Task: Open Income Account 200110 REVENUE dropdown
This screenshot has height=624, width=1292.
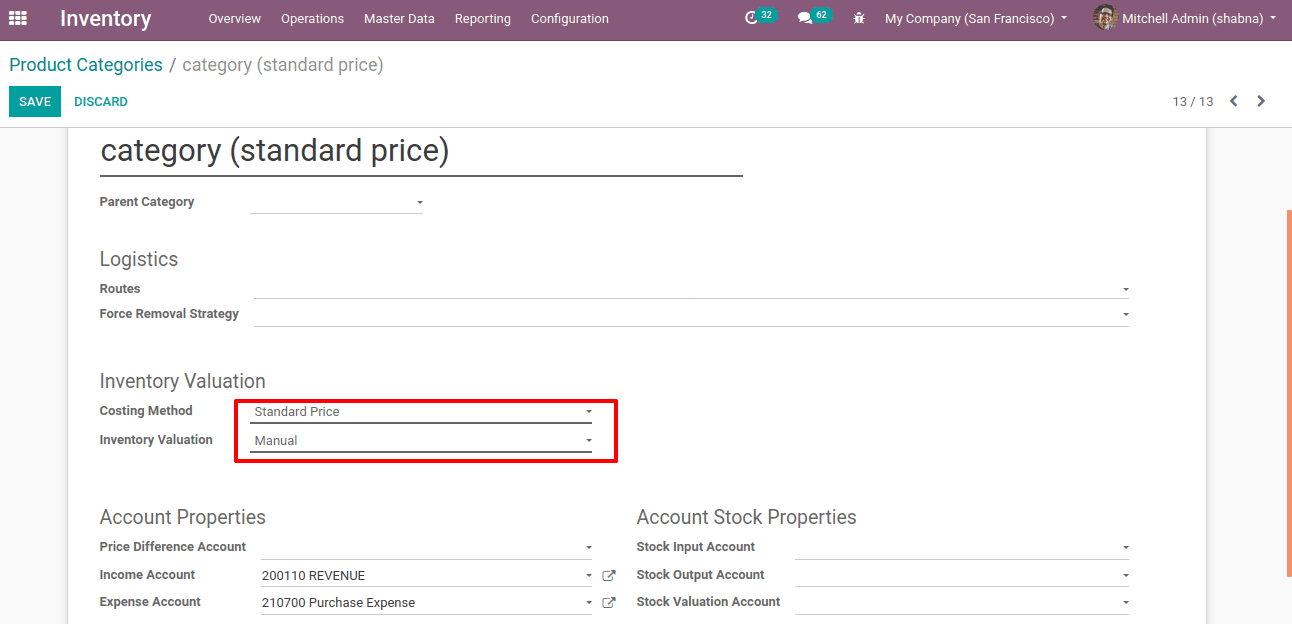Action: click(x=426, y=576)
